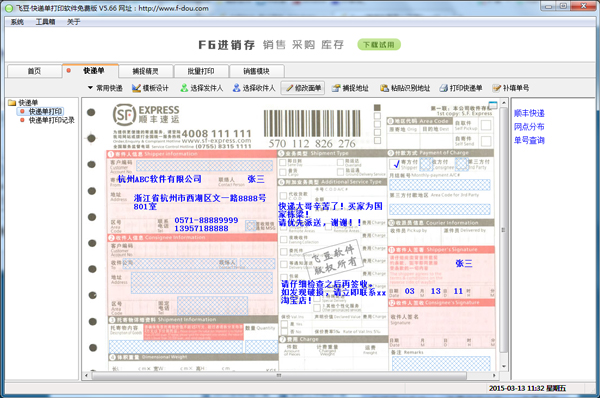This screenshot has height=398, width=600.
Task: Click the small window icon atop the waybill
Action: click(x=493, y=105)
